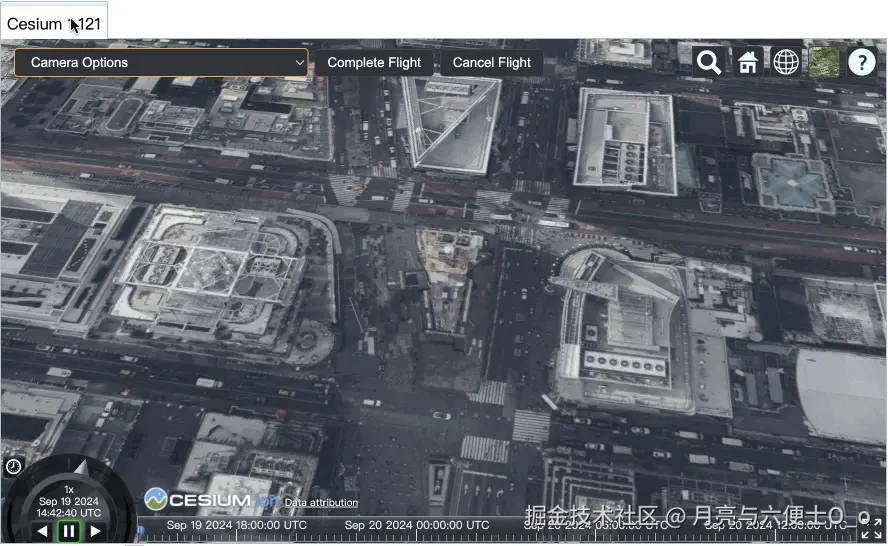The image size is (888, 546).
Task: Expand the Camera Options dropdown
Action: click(161, 62)
